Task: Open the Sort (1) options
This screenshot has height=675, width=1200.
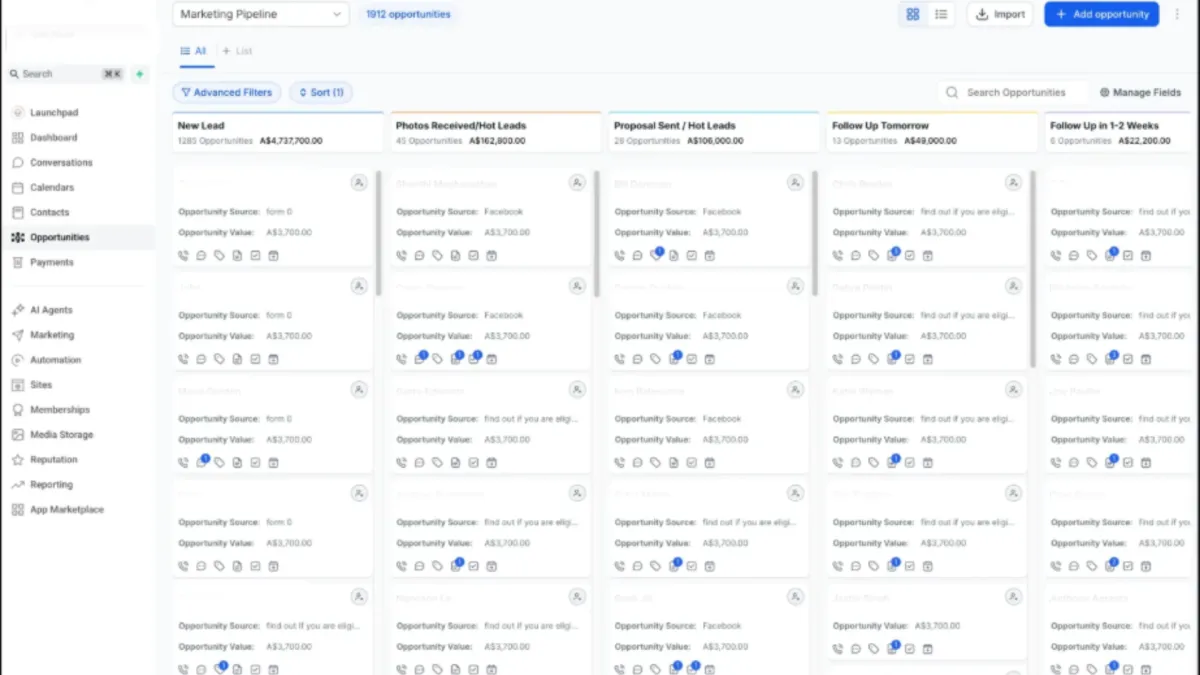Action: pos(321,92)
